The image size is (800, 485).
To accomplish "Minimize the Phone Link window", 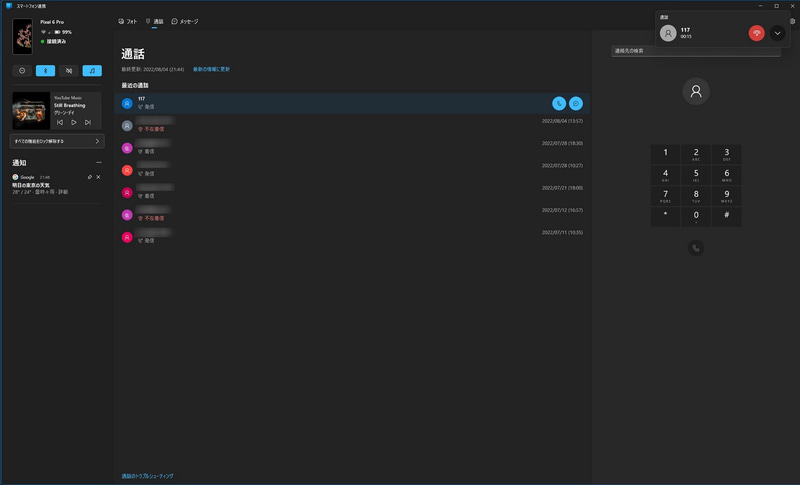I will click(x=760, y=6).
